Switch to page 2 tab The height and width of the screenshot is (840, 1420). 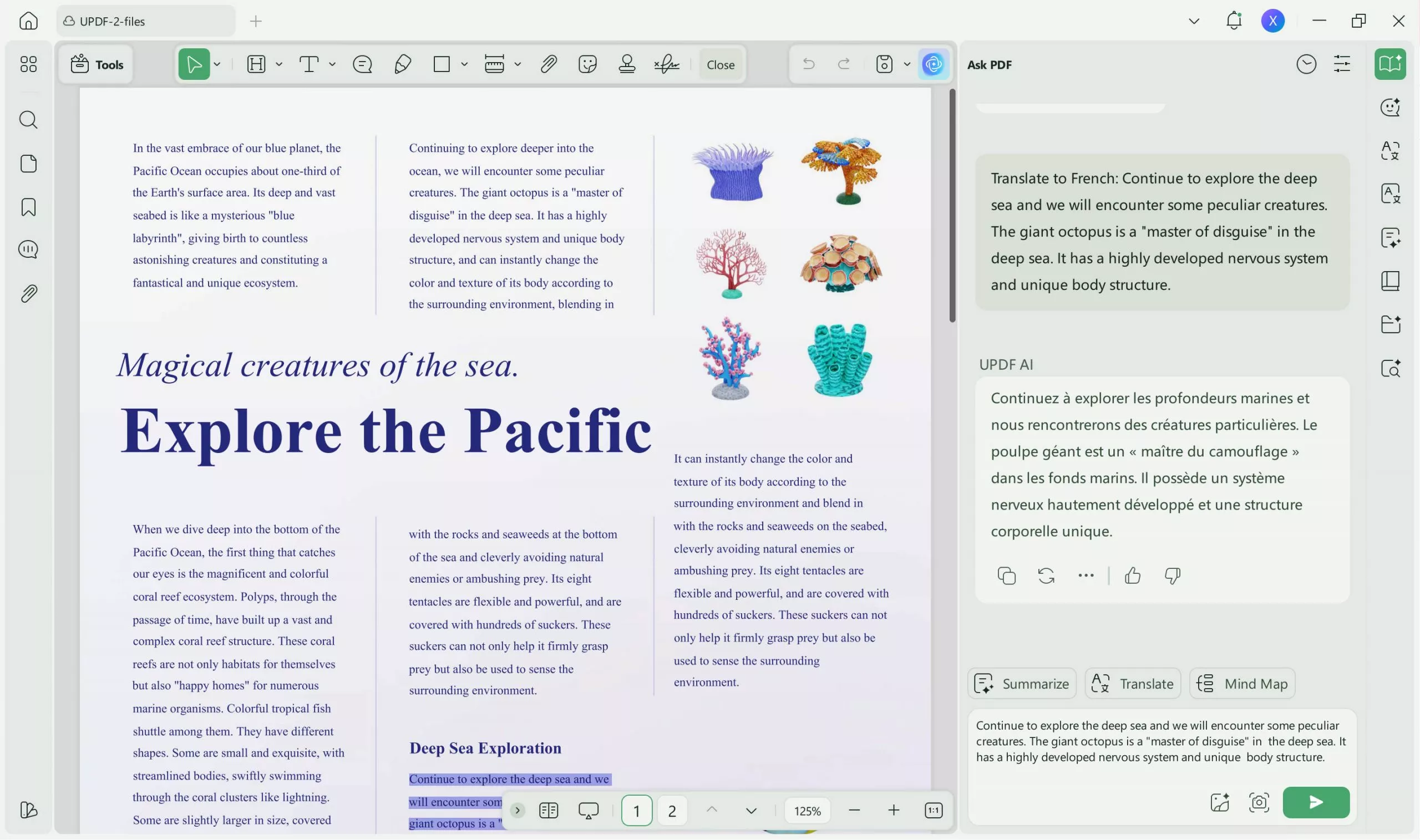(x=672, y=811)
